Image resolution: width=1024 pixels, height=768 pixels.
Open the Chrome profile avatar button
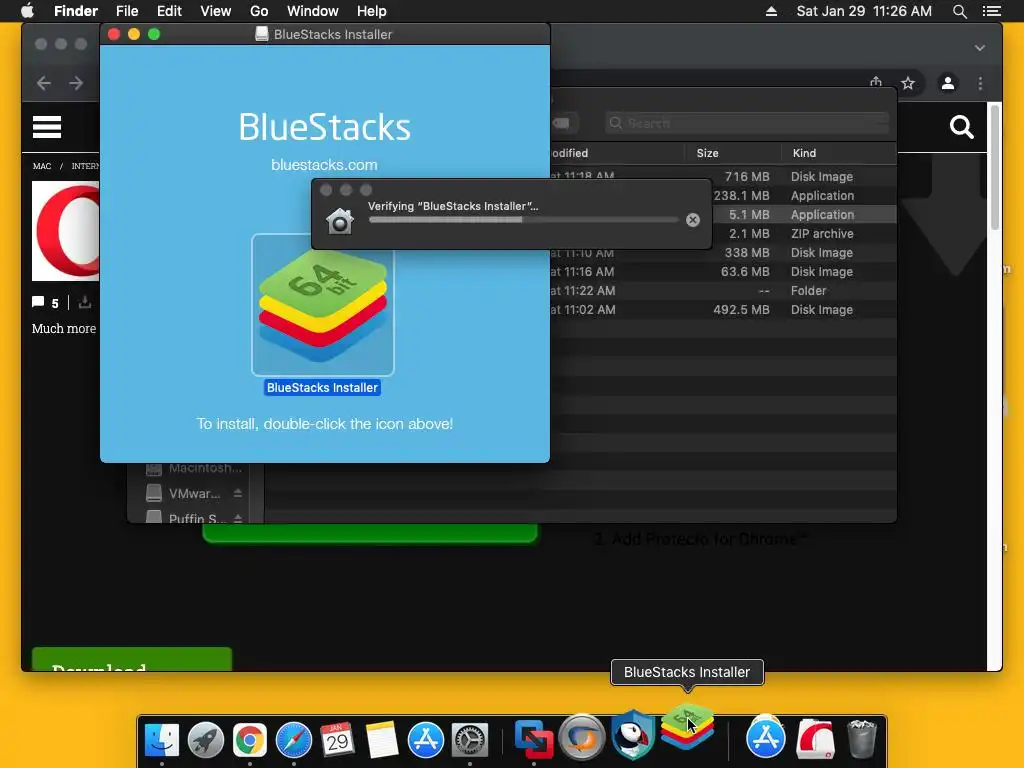click(x=948, y=83)
